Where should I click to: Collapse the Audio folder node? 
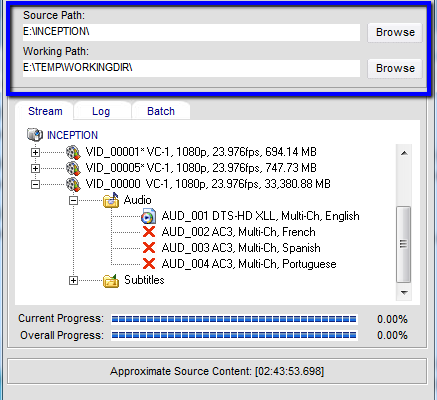73,200
